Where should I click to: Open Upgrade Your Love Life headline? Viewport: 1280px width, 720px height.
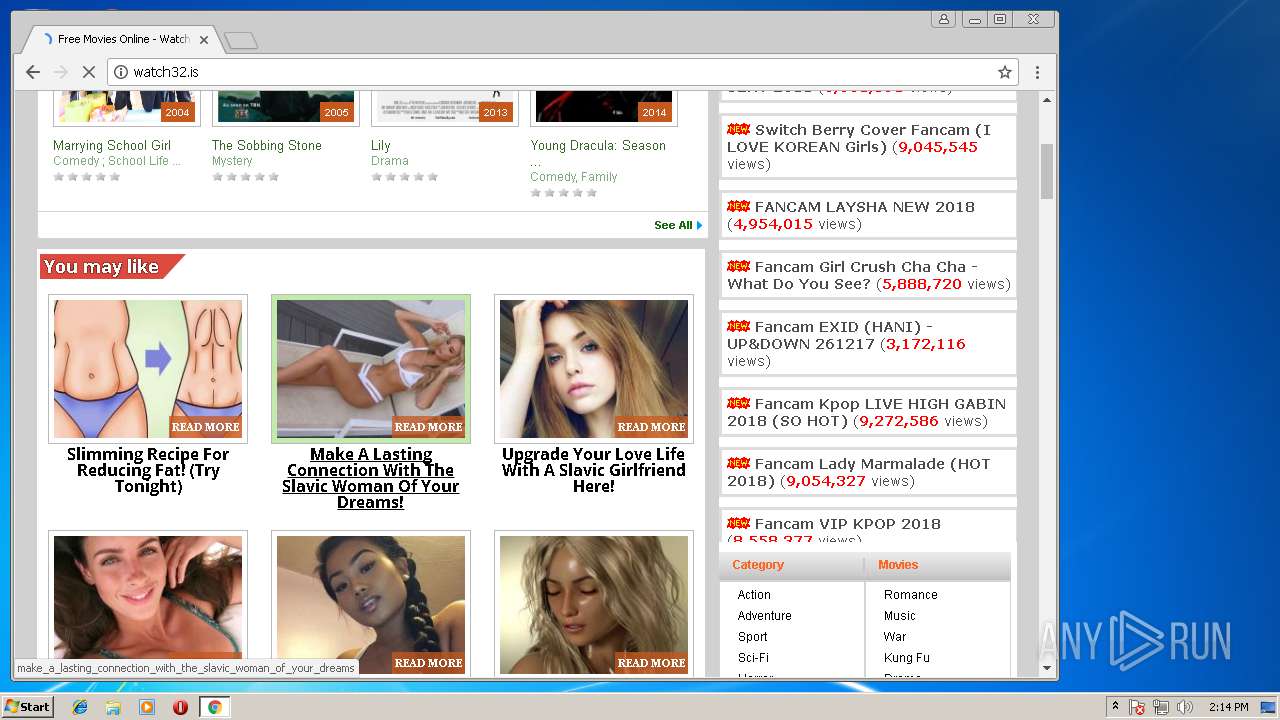click(594, 470)
